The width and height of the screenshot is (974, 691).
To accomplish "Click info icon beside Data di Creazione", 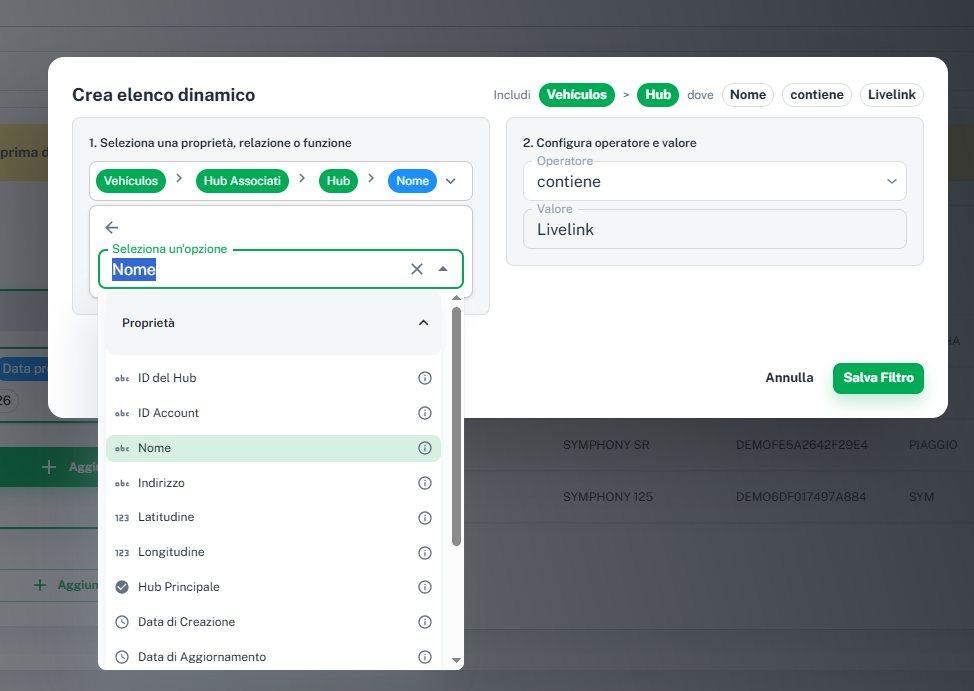I will tap(424, 622).
